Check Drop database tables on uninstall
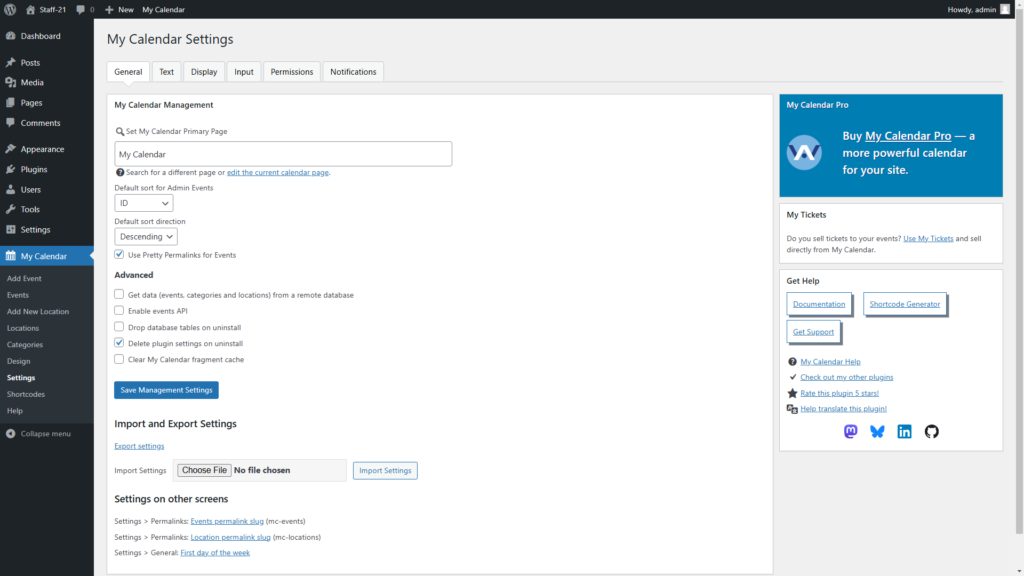Viewport: 1024px width, 576px height. [x=120, y=327]
